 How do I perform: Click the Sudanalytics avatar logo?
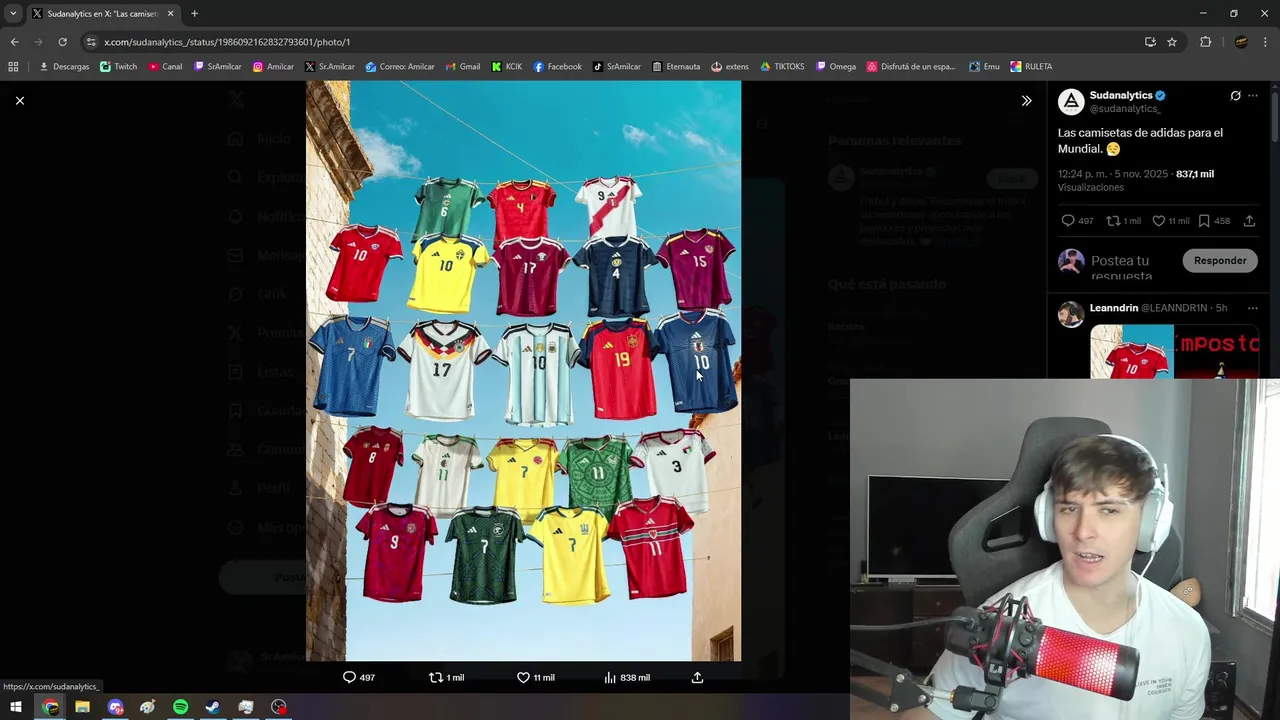point(1071,102)
